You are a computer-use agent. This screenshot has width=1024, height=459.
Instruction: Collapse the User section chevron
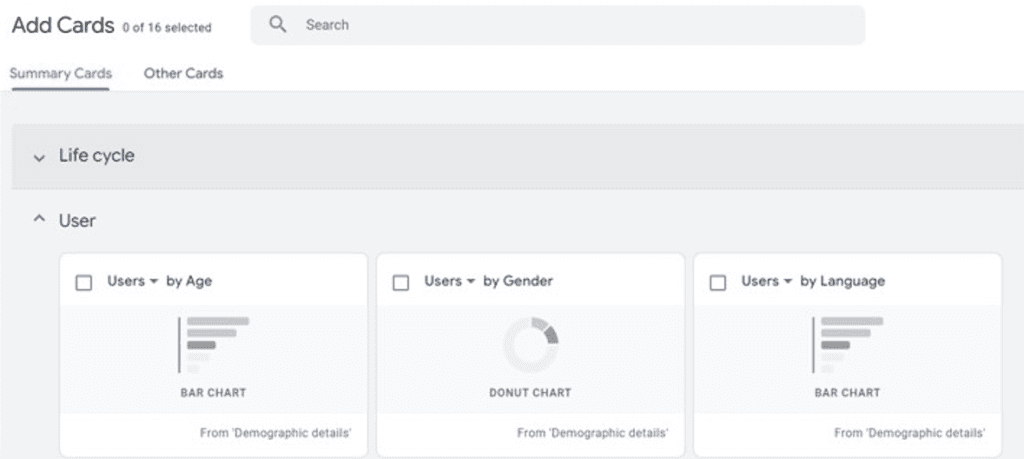tap(39, 220)
